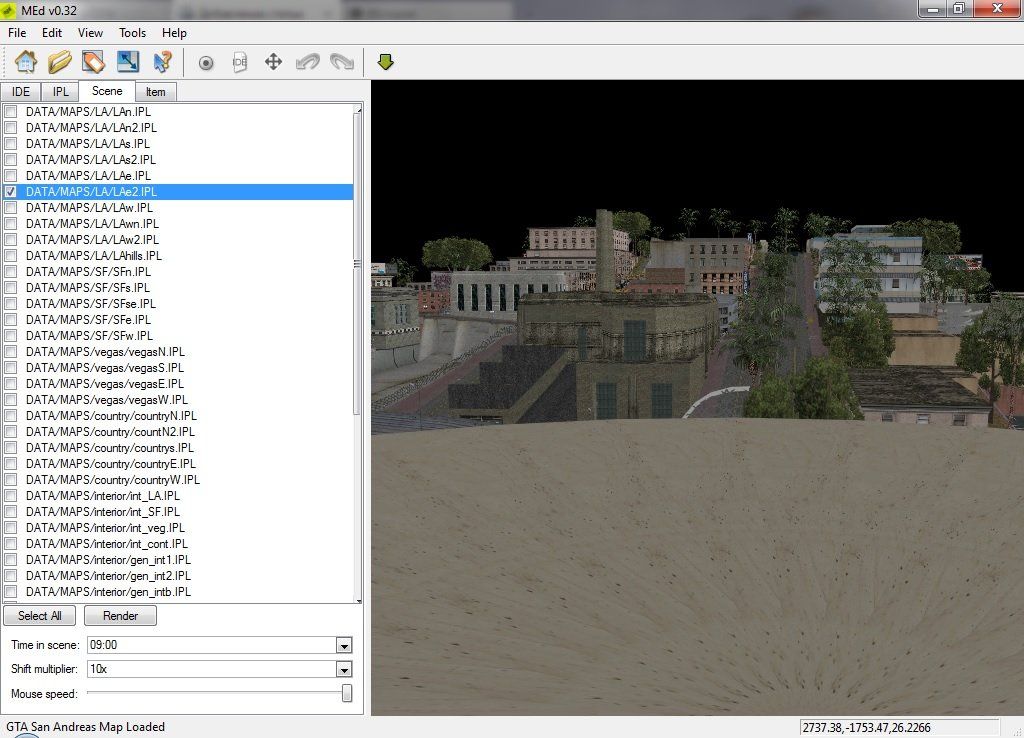1024x738 pixels.
Task: Check the LAw.IPL box
Action: click(11, 208)
